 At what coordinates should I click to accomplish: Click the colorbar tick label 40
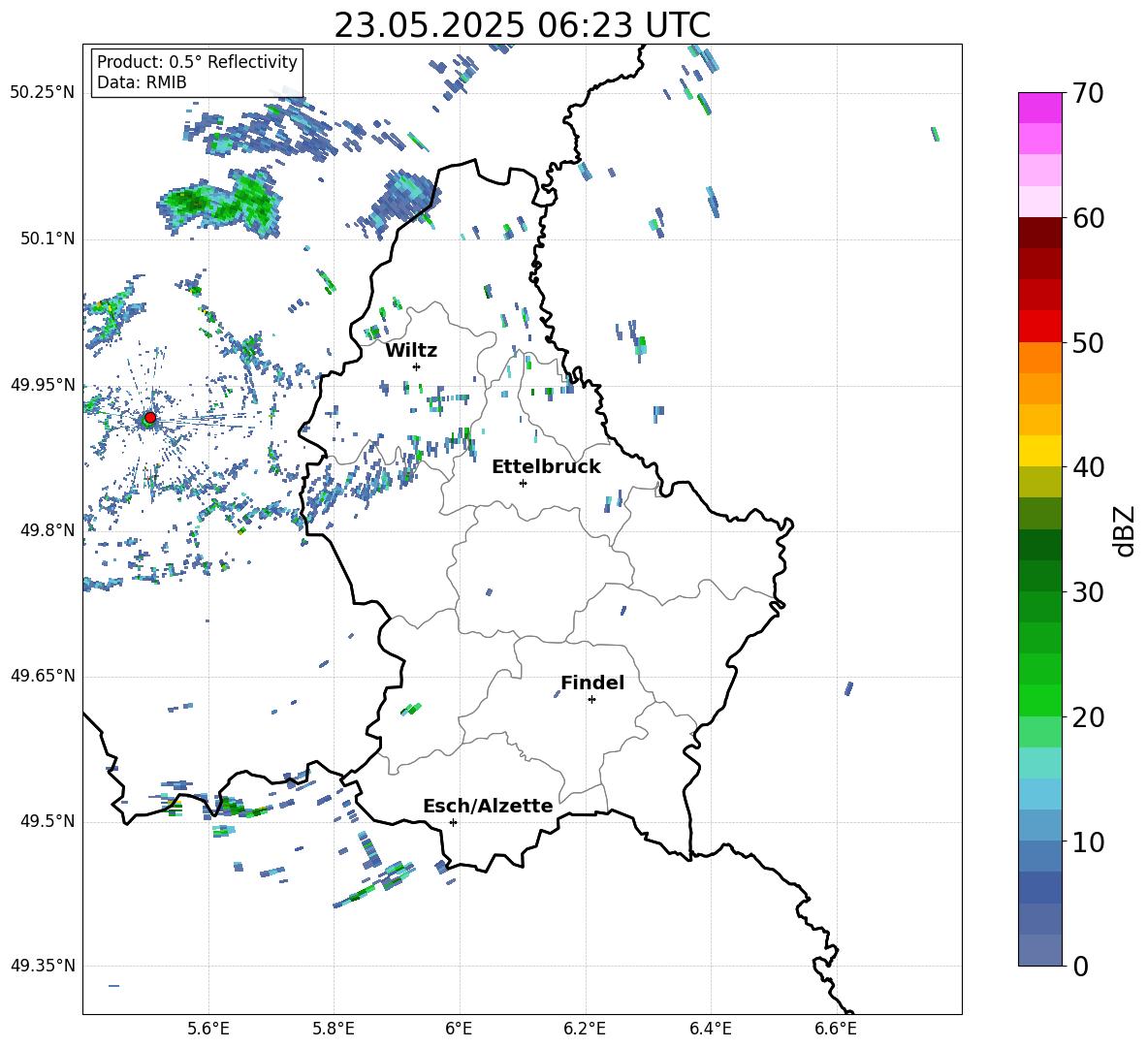coord(1089,467)
